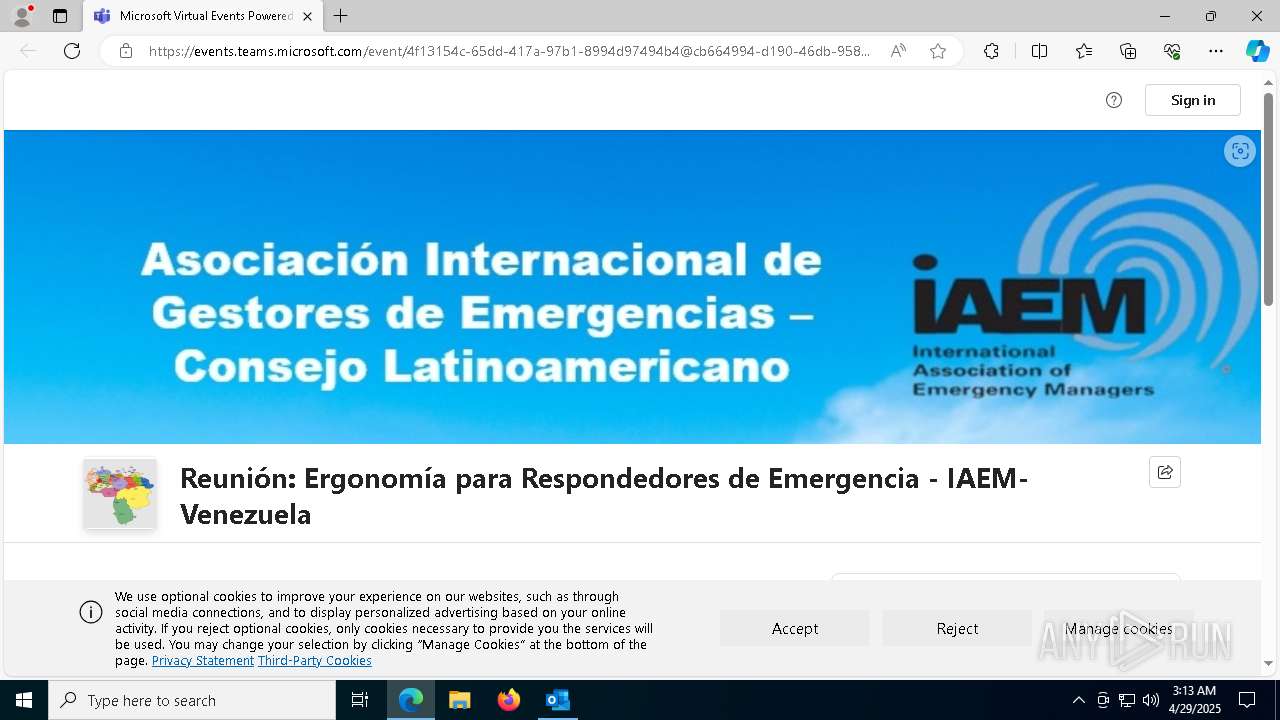Click the visual search icon on banner

point(1240,151)
